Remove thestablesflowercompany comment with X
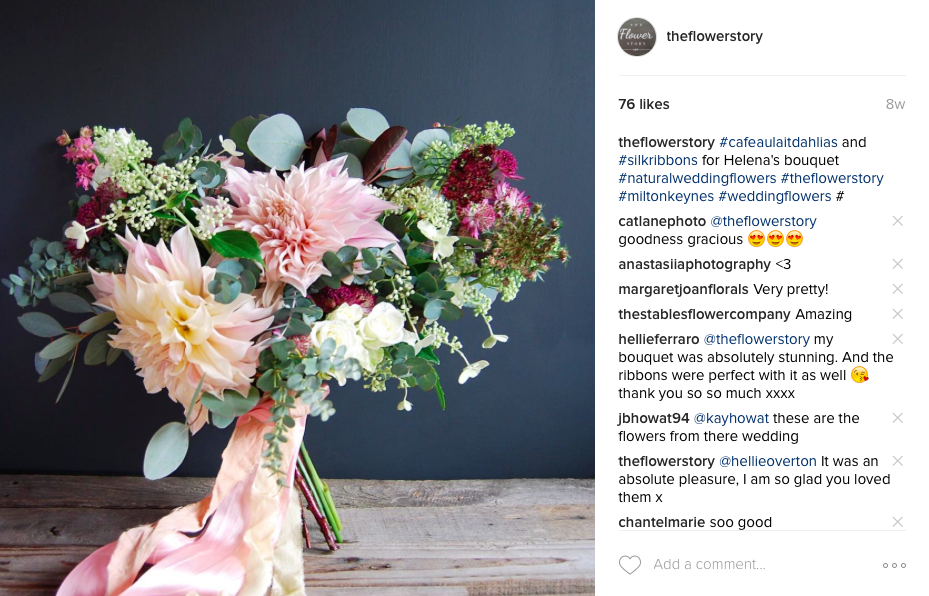Image resolution: width=929 pixels, height=596 pixels. 898,313
